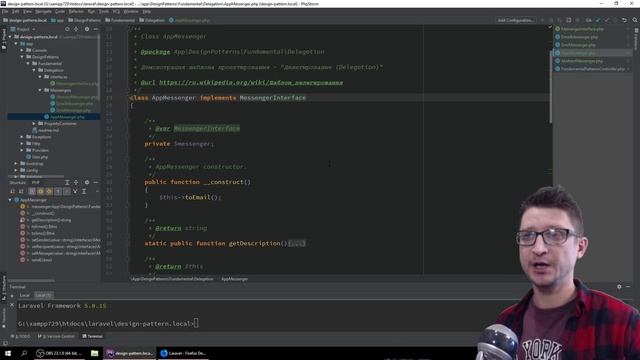Screen dimensions: 640x360
Task: Collapse AppMessenger node in Structure tree
Action: click(x=10, y=200)
